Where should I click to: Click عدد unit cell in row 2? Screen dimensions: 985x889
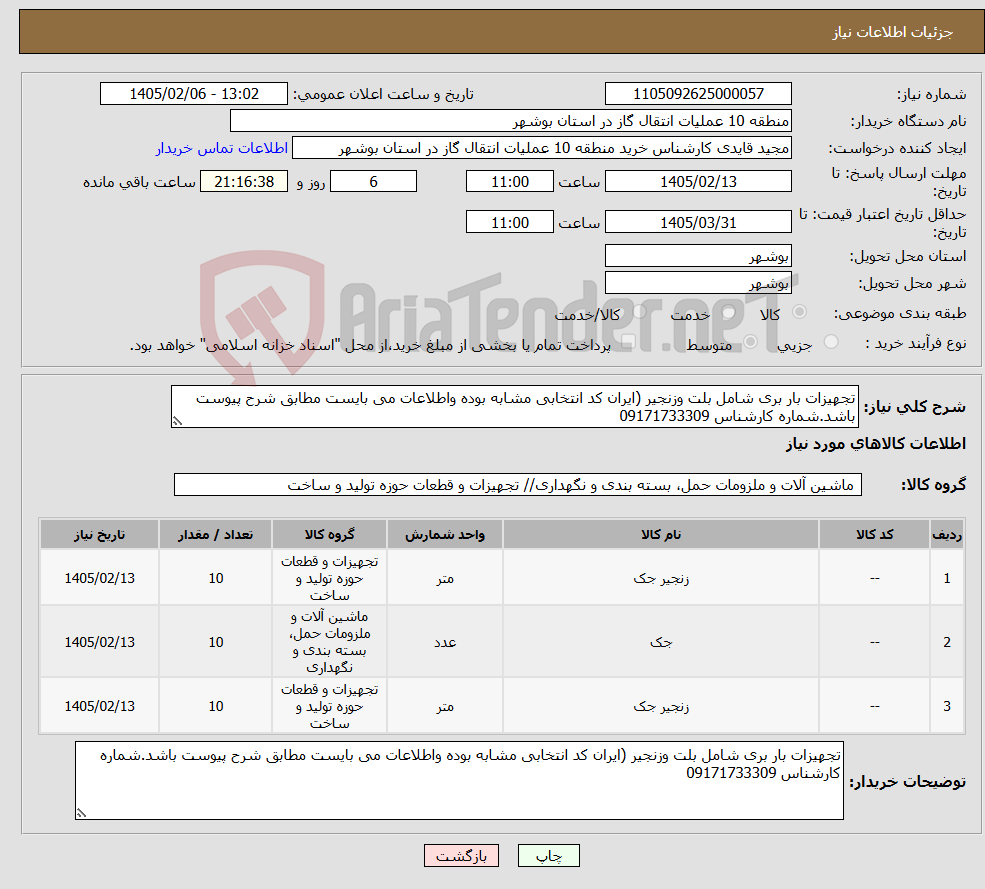445,642
